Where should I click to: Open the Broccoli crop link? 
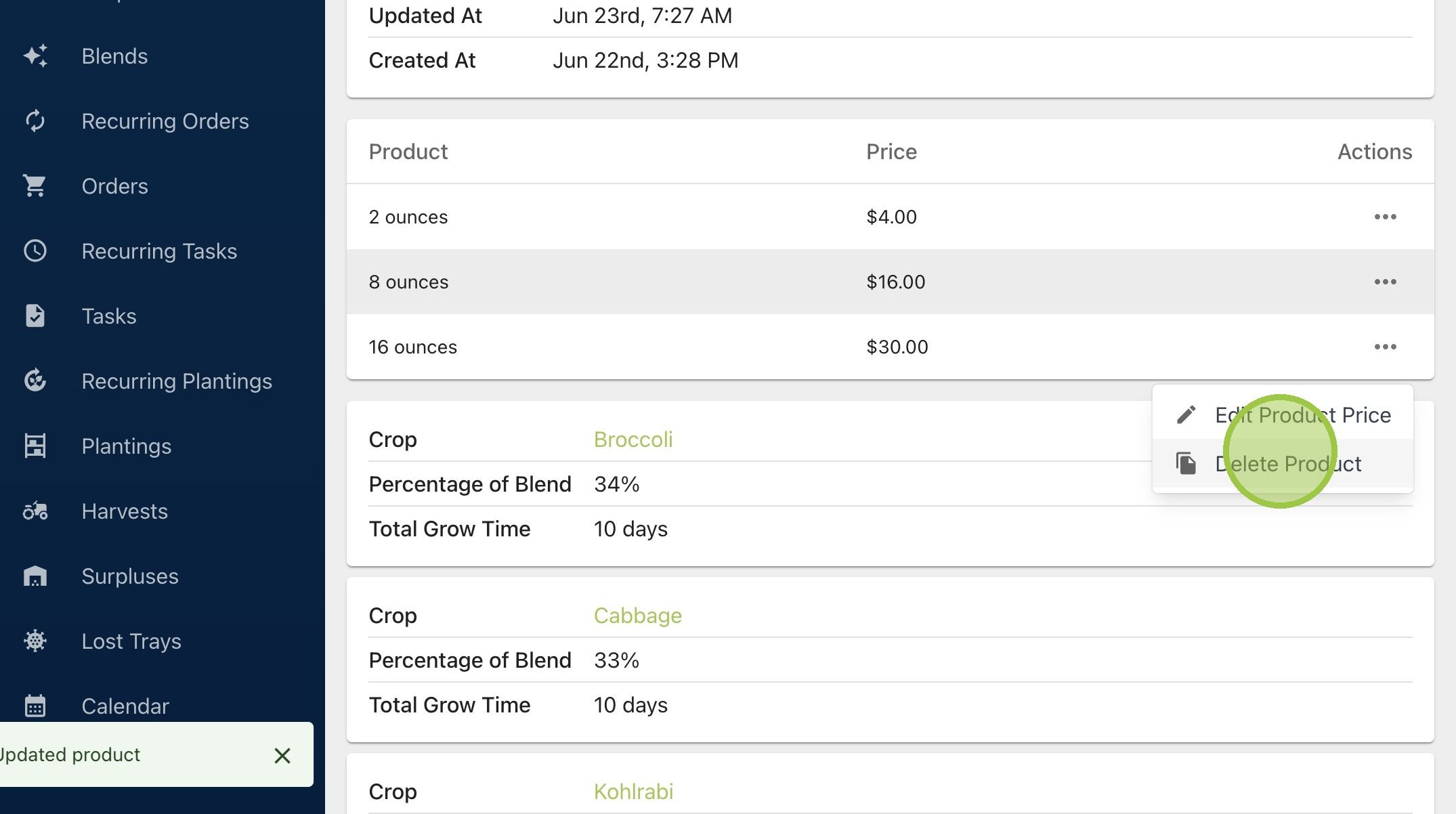633,440
